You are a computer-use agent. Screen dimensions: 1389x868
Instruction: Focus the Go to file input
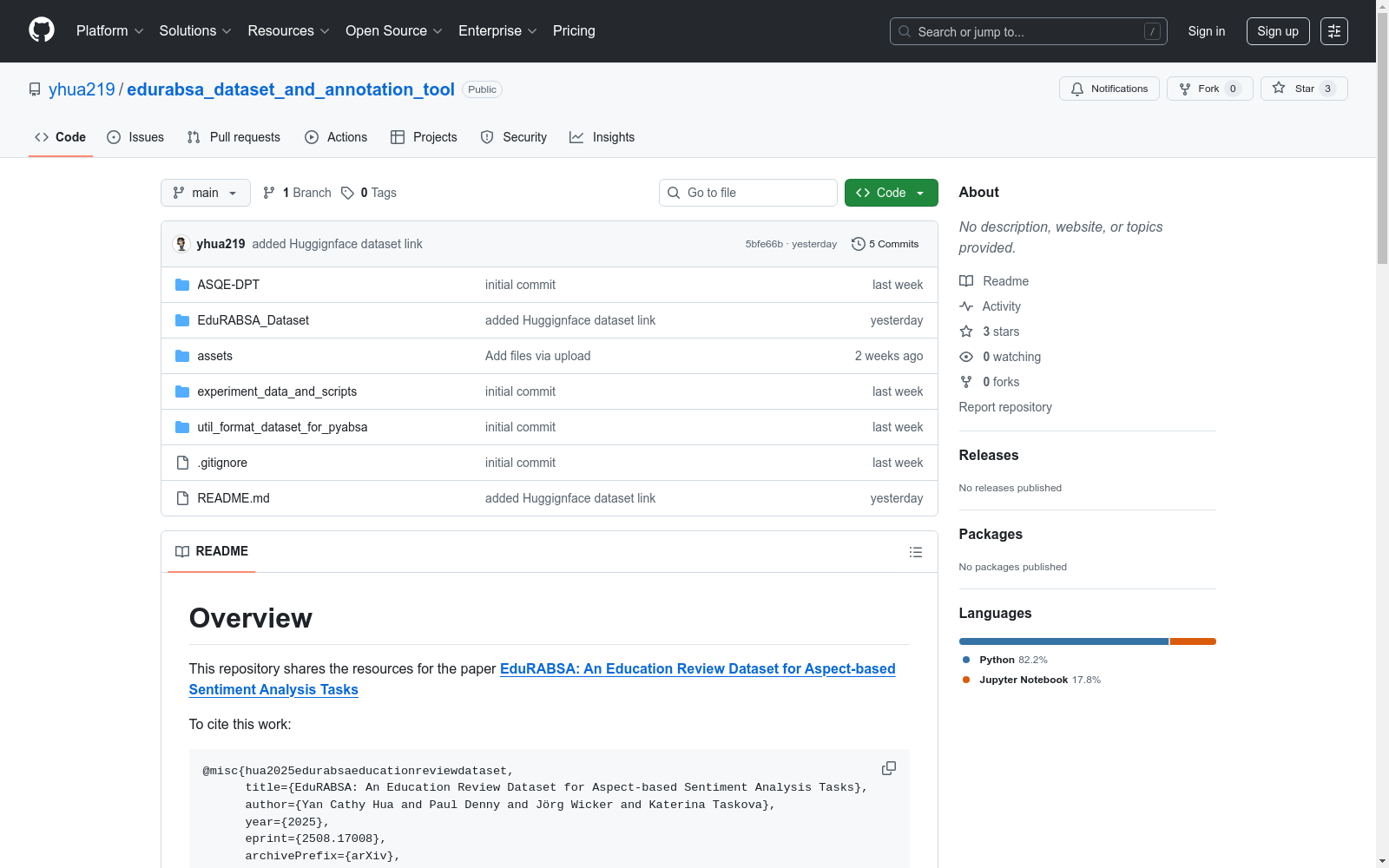coord(748,193)
